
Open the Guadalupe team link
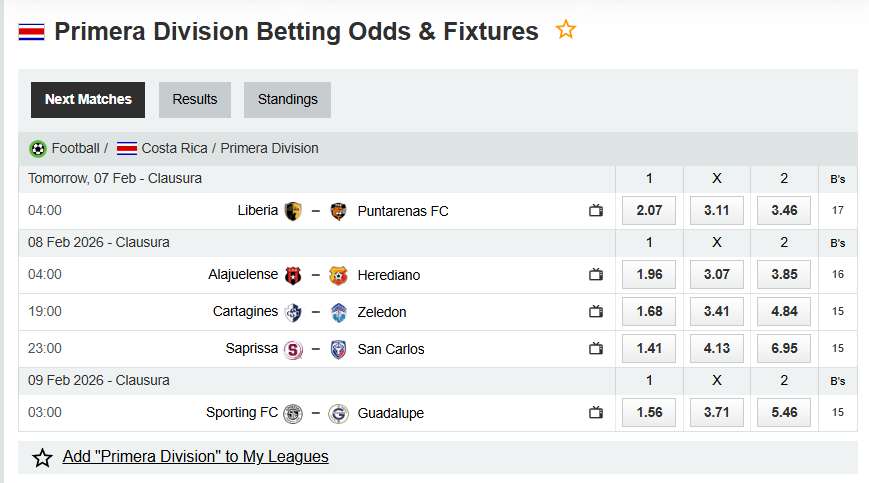(x=390, y=413)
